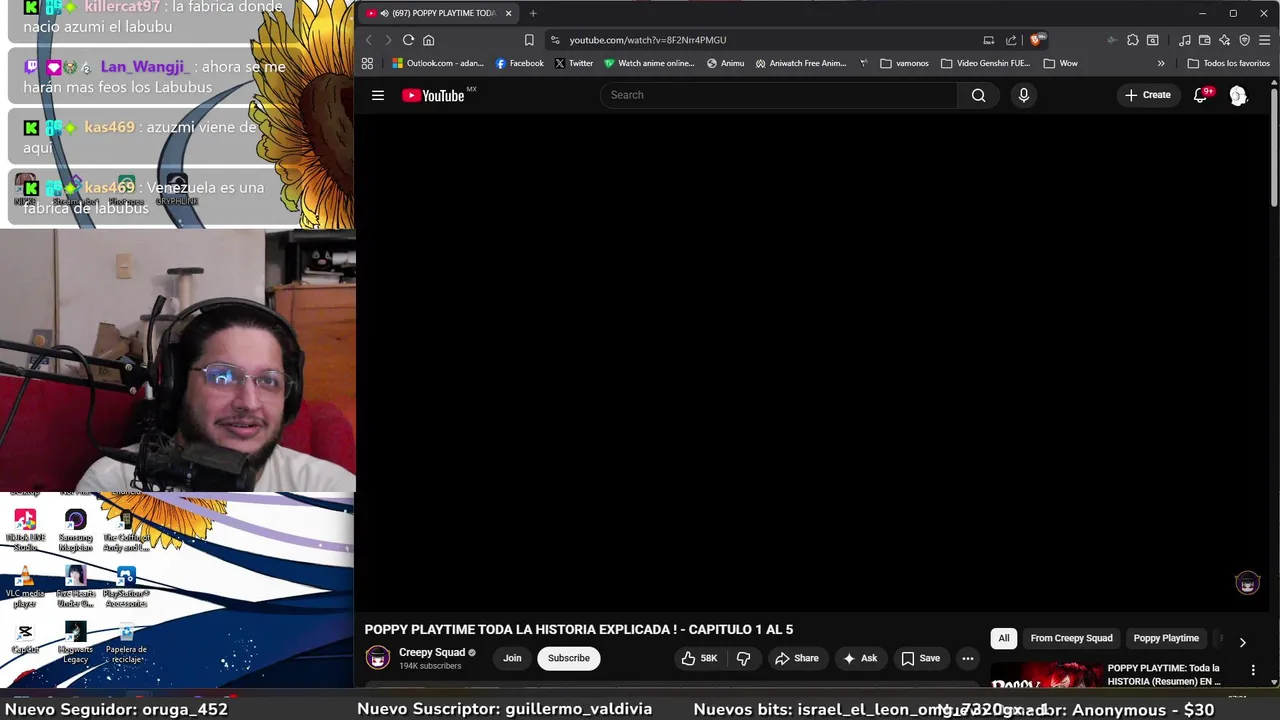Open the Wow bookmarks folder
The width and height of the screenshot is (1280, 720).
[x=1060, y=63]
